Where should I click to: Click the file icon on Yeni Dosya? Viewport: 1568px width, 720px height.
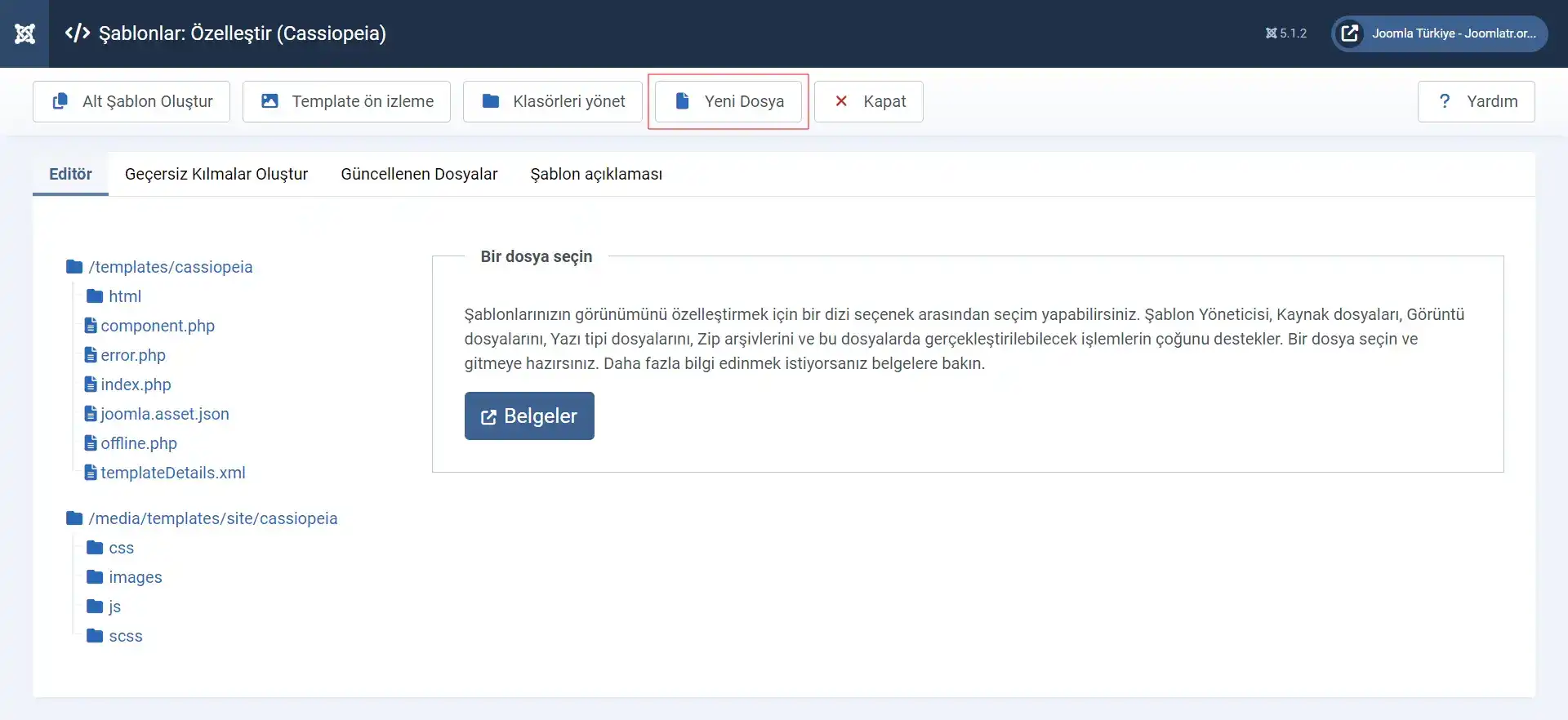[683, 101]
